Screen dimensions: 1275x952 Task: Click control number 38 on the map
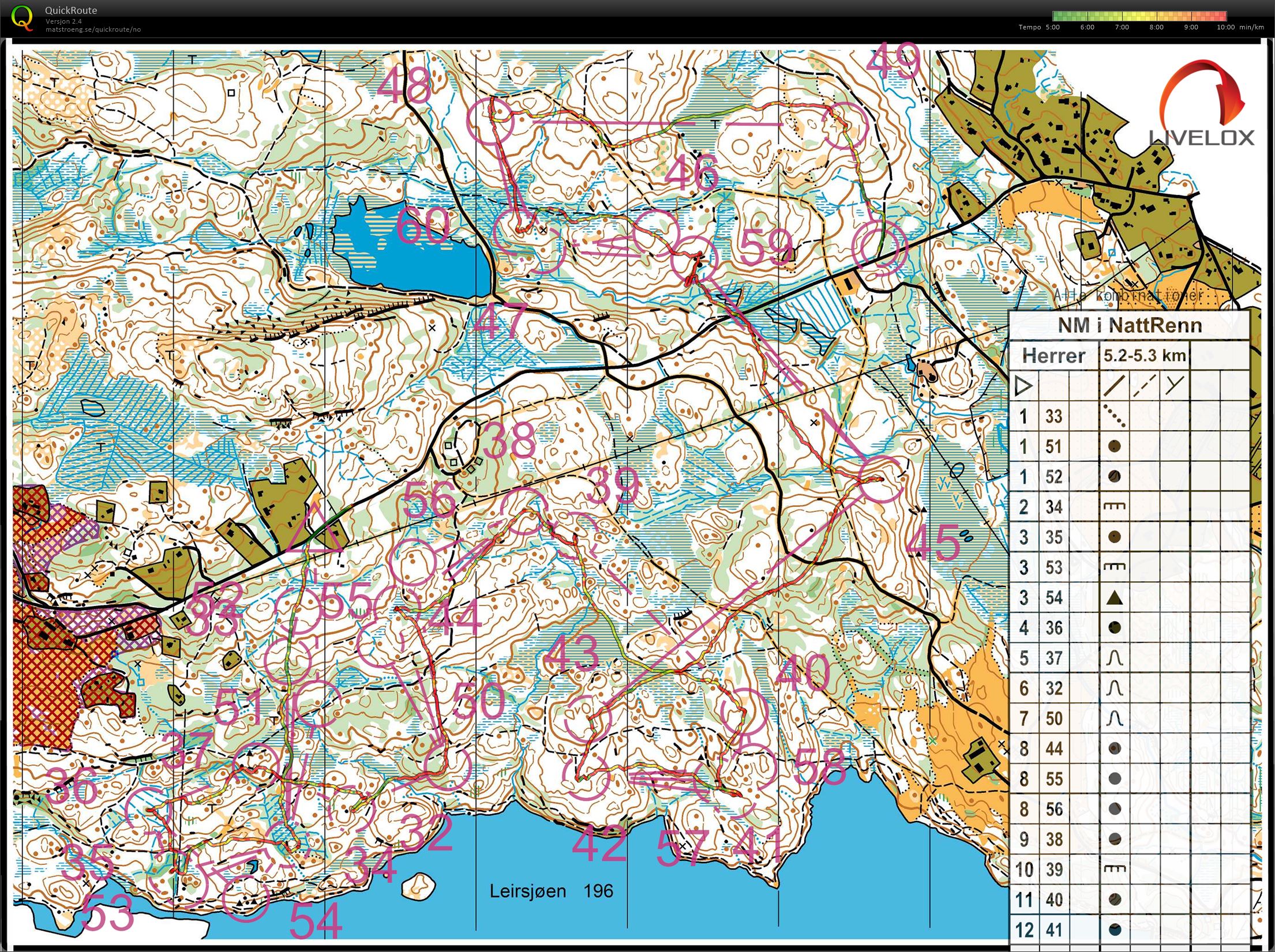pos(510,439)
